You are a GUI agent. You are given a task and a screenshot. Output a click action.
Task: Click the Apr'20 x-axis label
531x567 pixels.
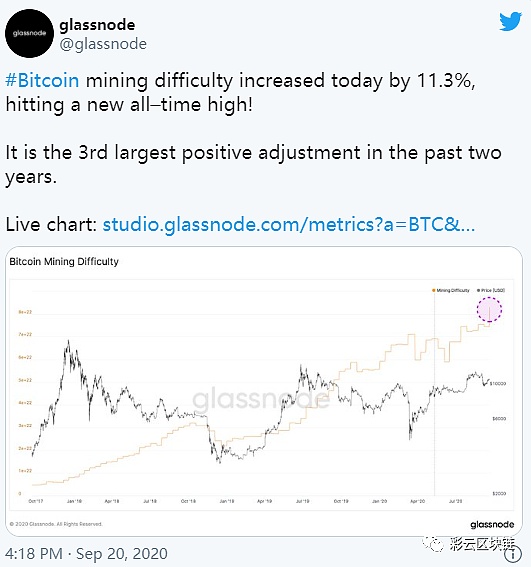click(417, 501)
